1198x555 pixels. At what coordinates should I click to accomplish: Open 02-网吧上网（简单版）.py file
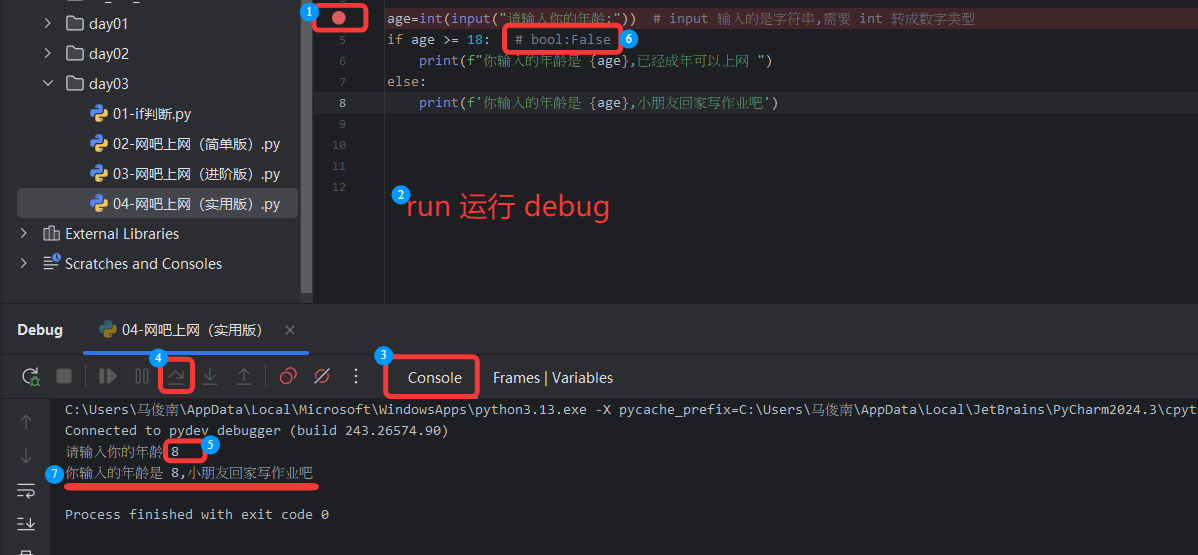pyautogui.click(x=196, y=144)
